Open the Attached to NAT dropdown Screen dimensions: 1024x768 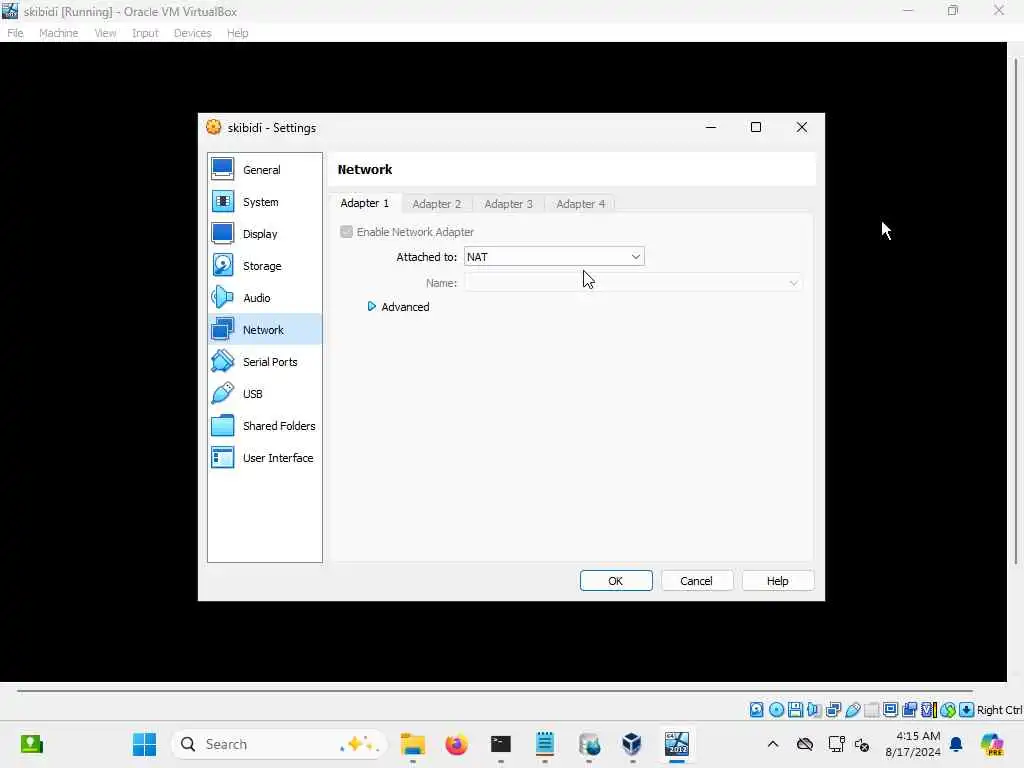(x=554, y=257)
